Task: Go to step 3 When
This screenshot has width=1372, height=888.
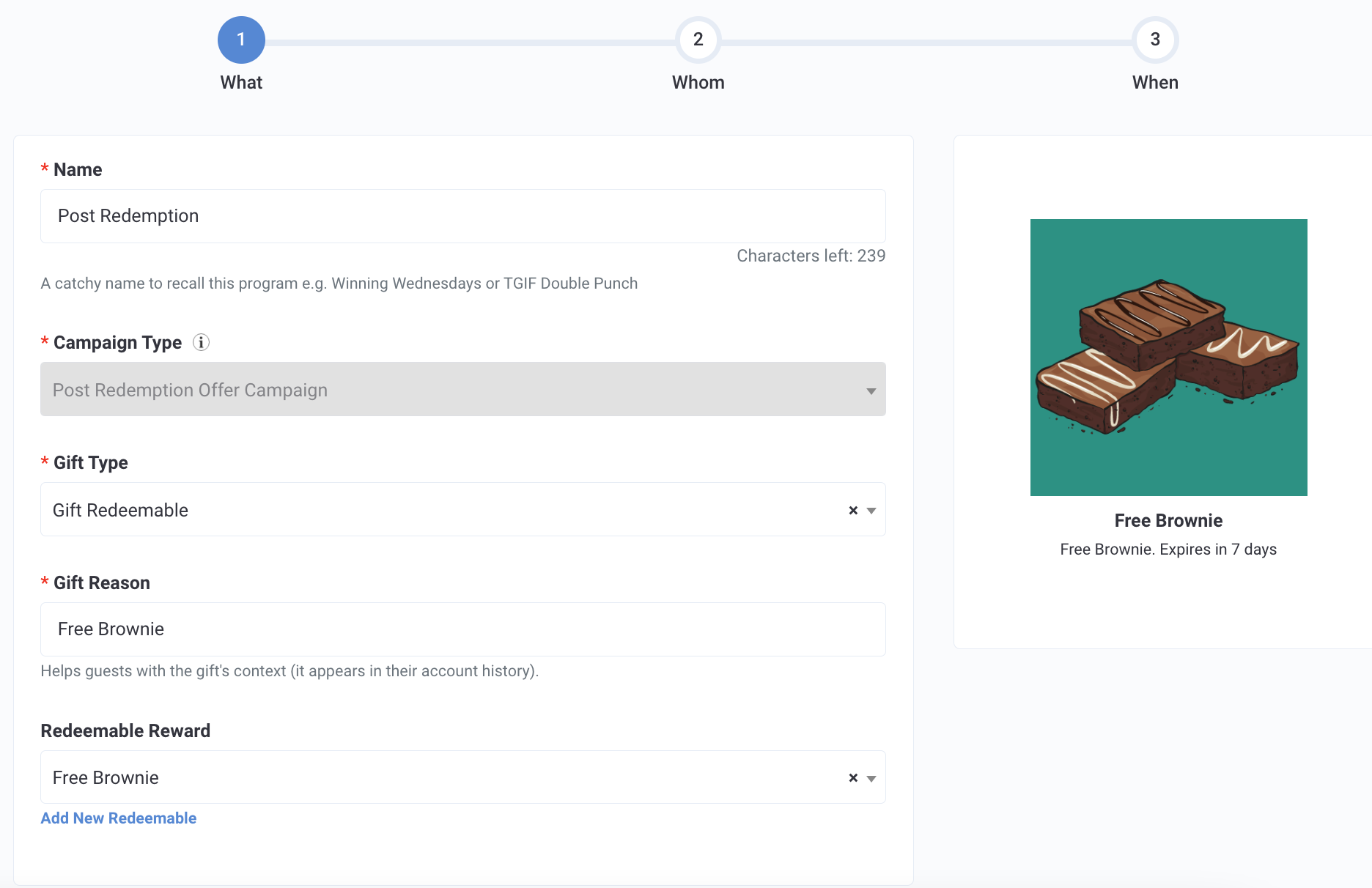Action: [x=1155, y=40]
